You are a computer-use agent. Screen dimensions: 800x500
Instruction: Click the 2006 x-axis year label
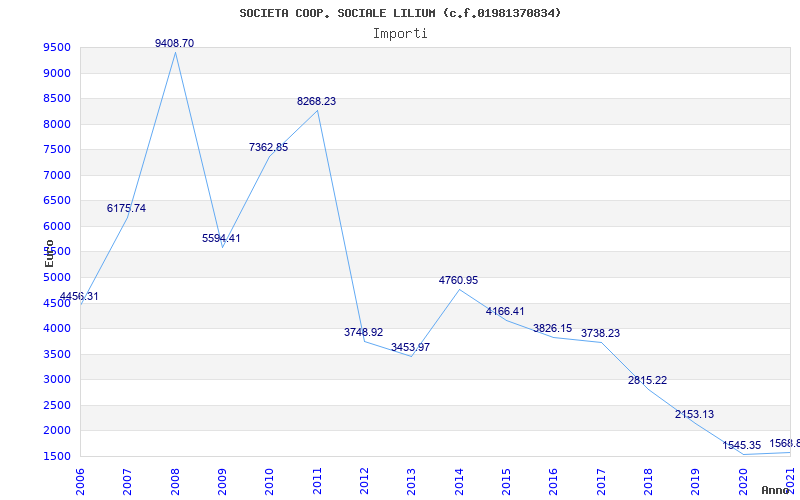pyautogui.click(x=80, y=483)
